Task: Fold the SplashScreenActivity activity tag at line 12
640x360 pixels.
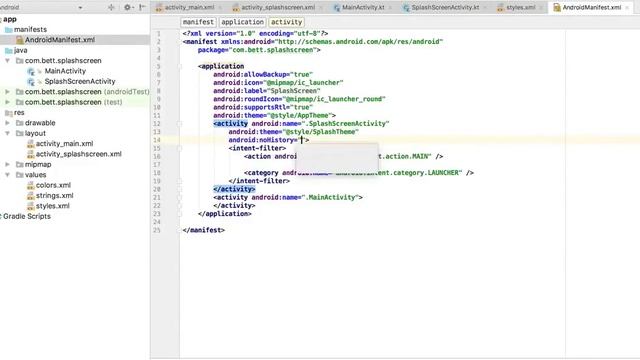Action: pyautogui.click(x=180, y=124)
